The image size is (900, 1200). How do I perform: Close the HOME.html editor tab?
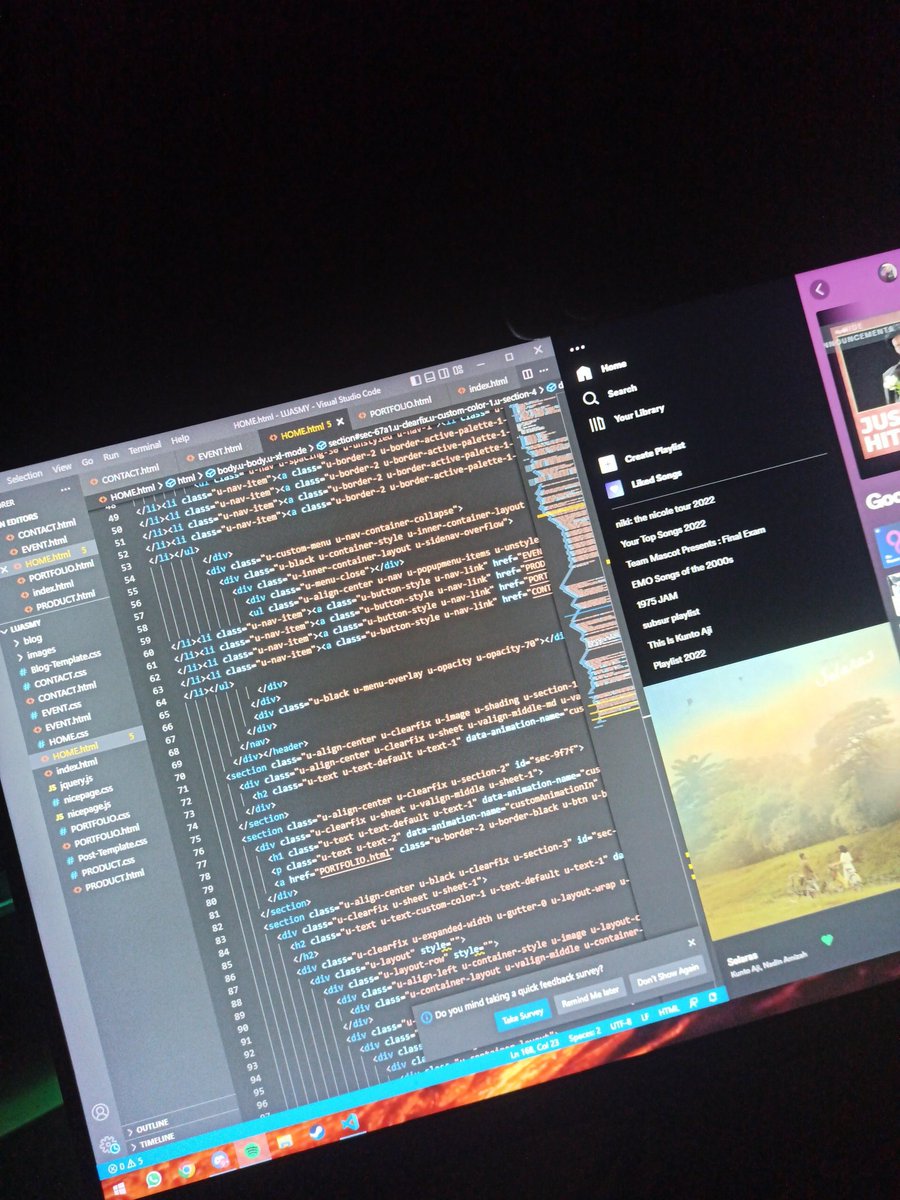[x=340, y=421]
